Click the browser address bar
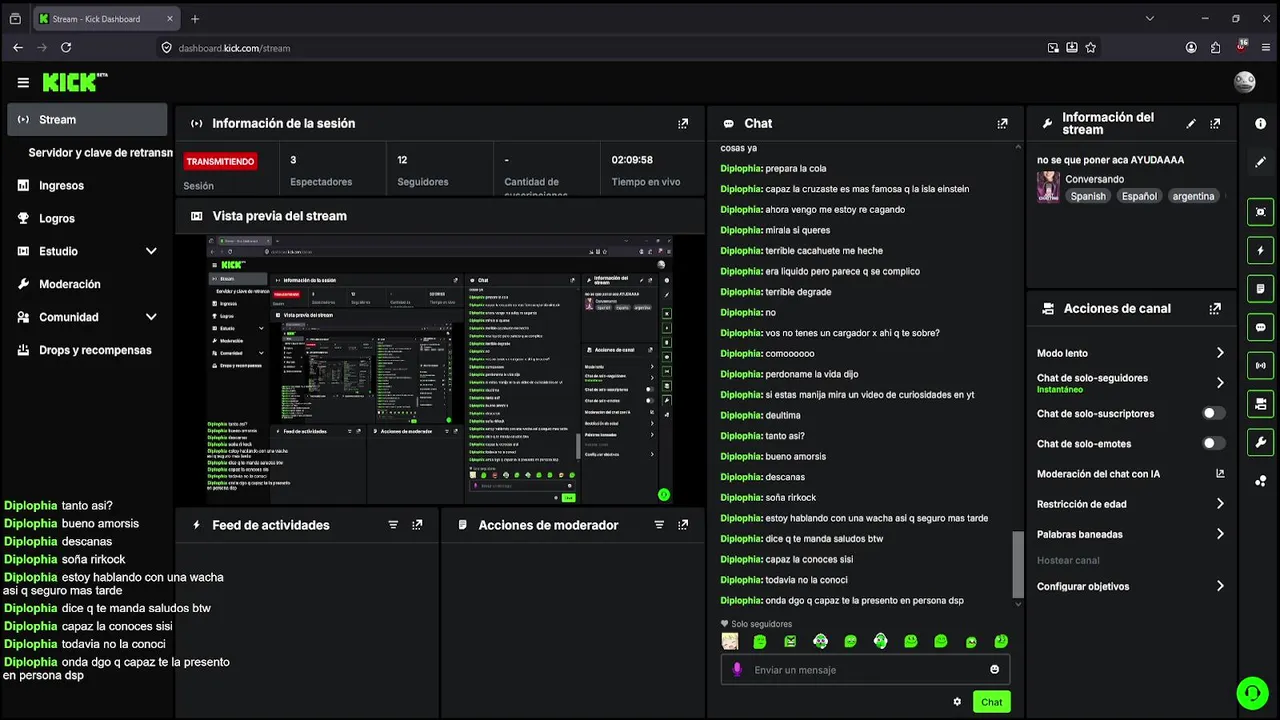 [600, 47]
